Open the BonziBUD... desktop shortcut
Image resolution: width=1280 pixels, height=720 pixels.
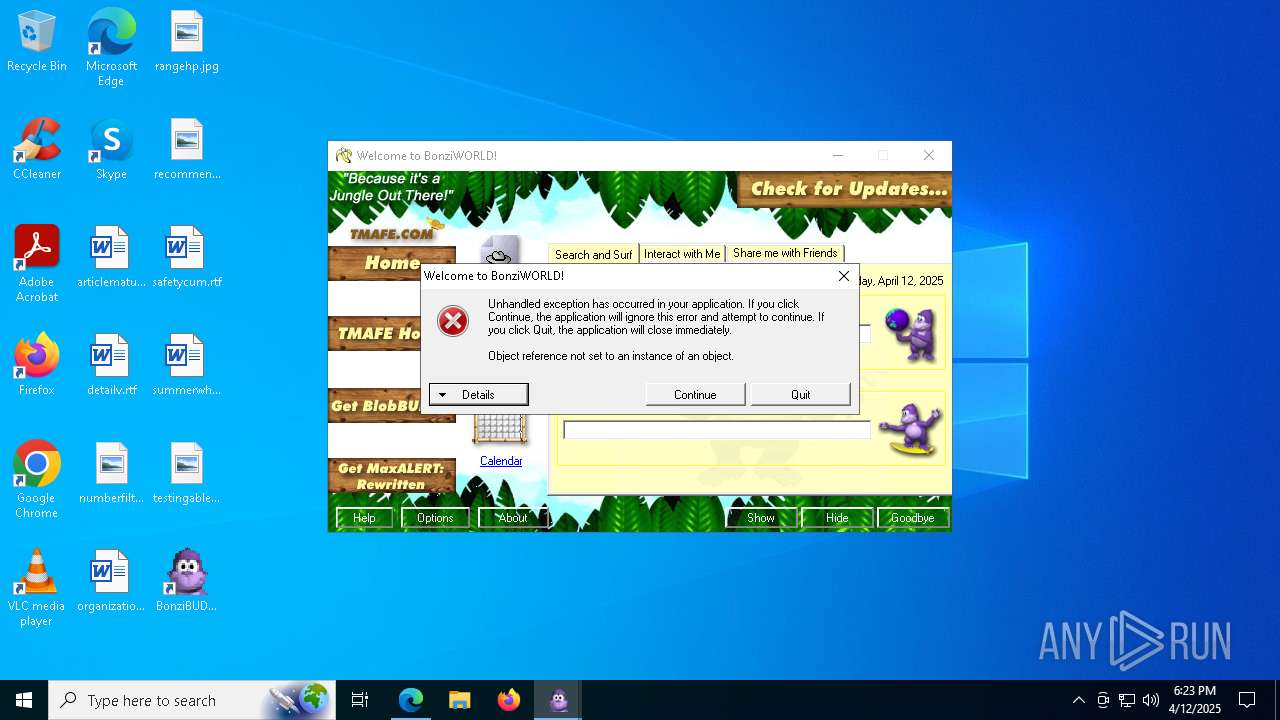pos(187,582)
